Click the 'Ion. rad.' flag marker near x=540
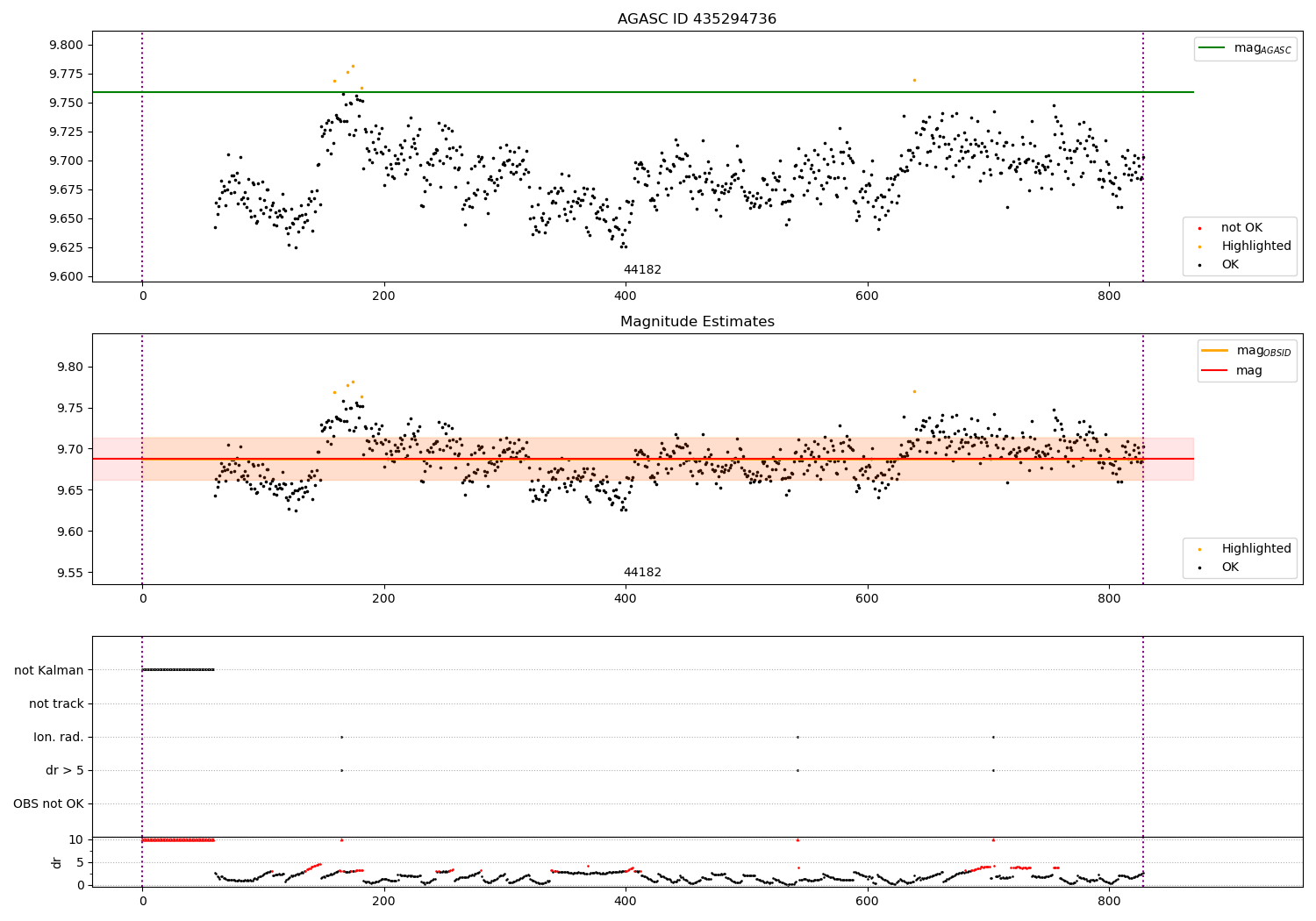Image resolution: width=1316 pixels, height=921 pixels. pos(797,737)
